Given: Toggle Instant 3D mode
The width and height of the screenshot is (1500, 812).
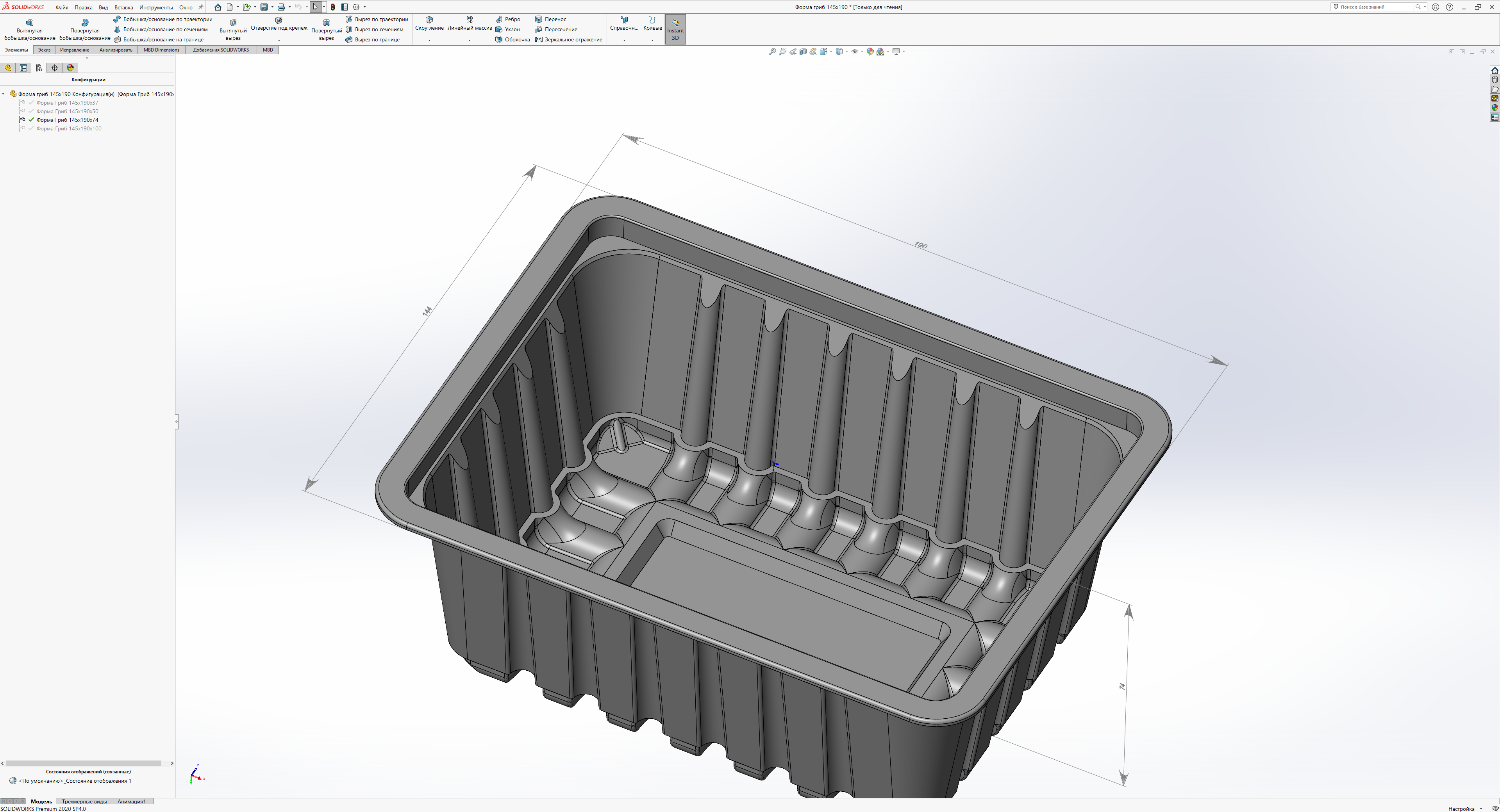Looking at the screenshot, I should 675,29.
